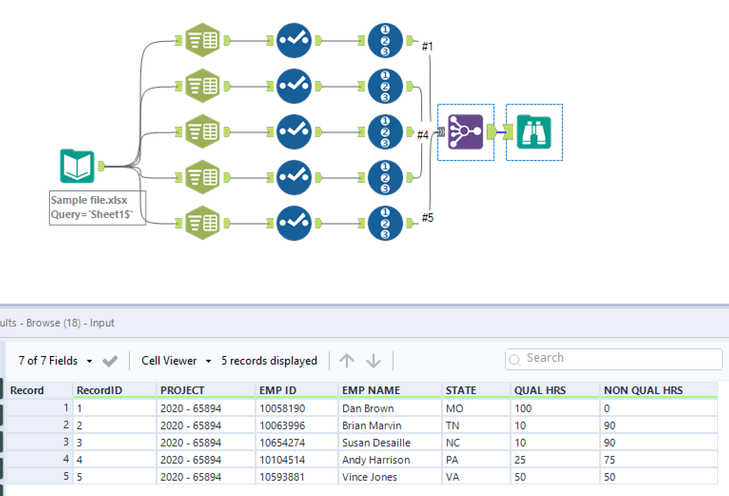This screenshot has height=496, width=729.
Task: Select EMP ID cell 10654274
Action: 297,443
